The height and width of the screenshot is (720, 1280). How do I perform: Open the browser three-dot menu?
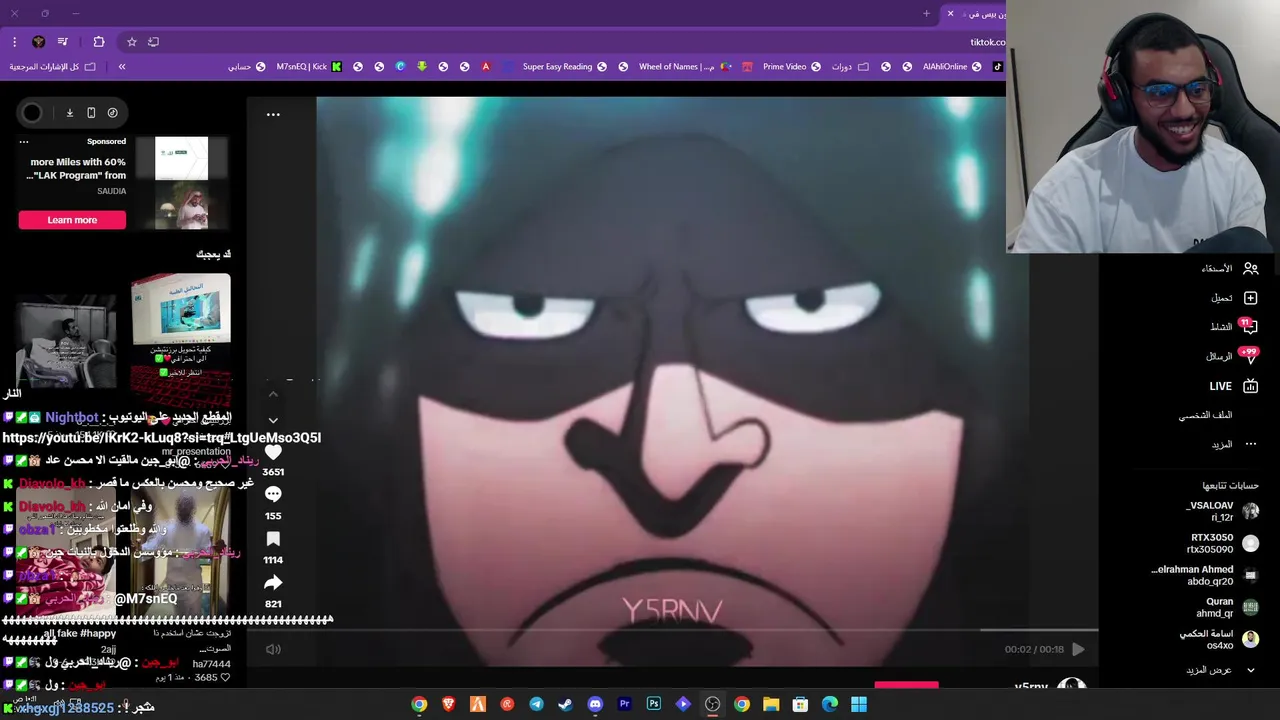coord(14,42)
